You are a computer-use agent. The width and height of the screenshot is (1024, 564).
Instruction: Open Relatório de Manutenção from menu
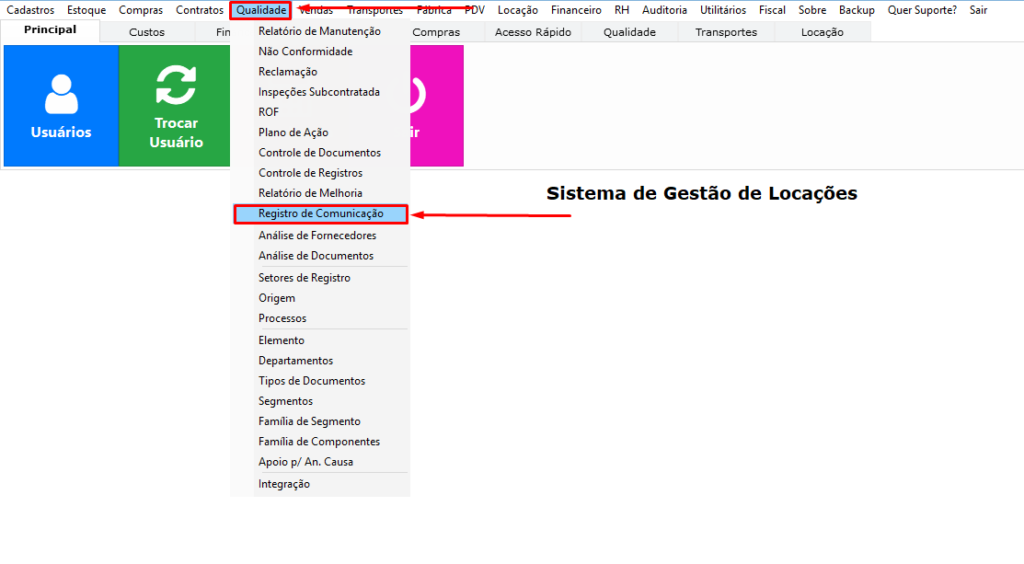coord(319,31)
